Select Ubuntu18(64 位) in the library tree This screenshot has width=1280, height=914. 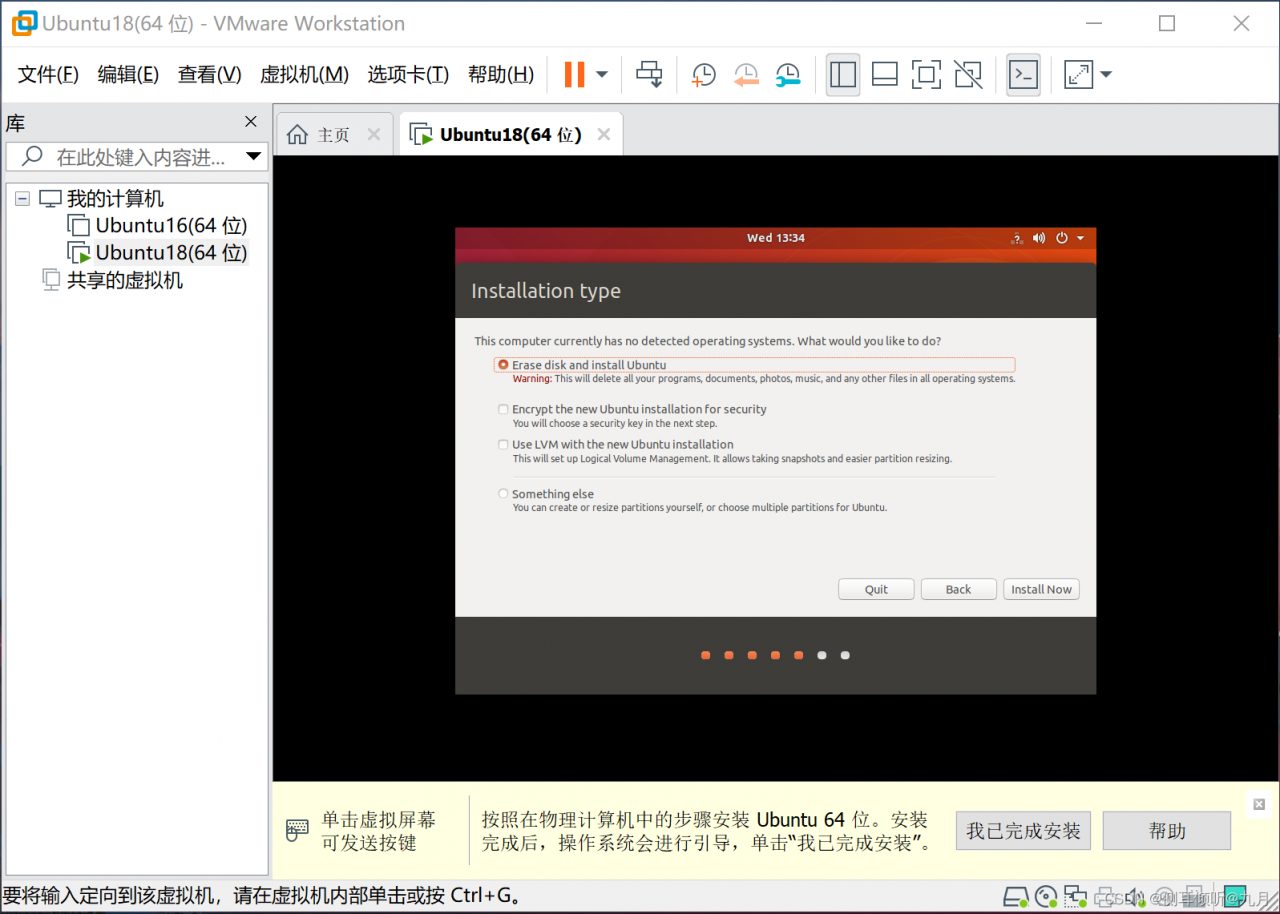171,253
